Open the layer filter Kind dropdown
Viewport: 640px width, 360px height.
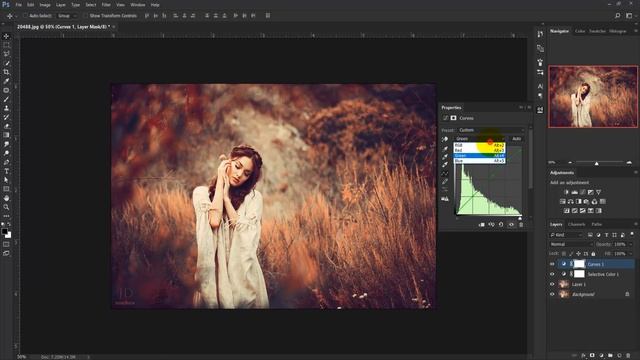point(566,235)
